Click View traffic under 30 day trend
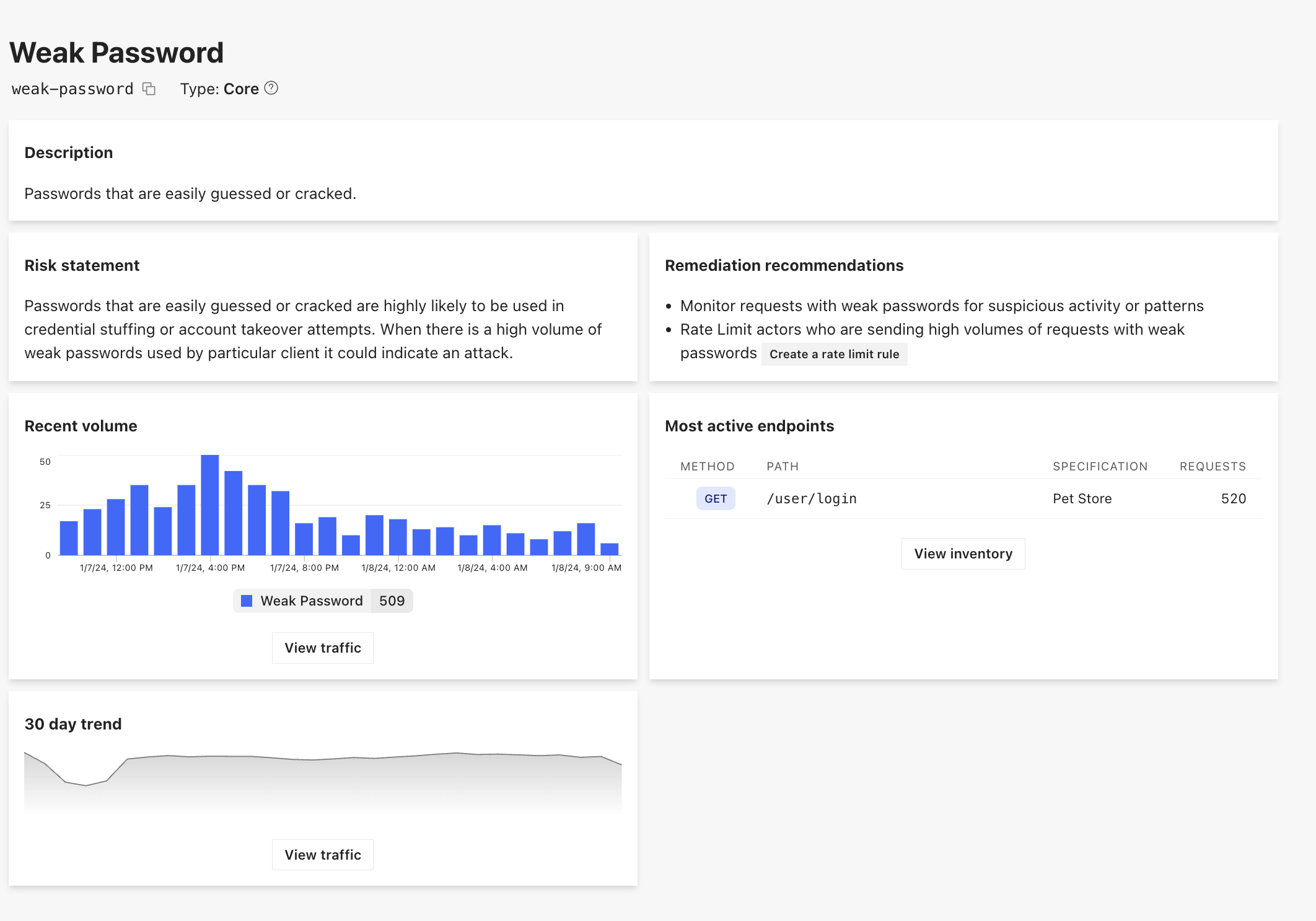Screen dimensions: 1316x921 [x=322, y=854]
